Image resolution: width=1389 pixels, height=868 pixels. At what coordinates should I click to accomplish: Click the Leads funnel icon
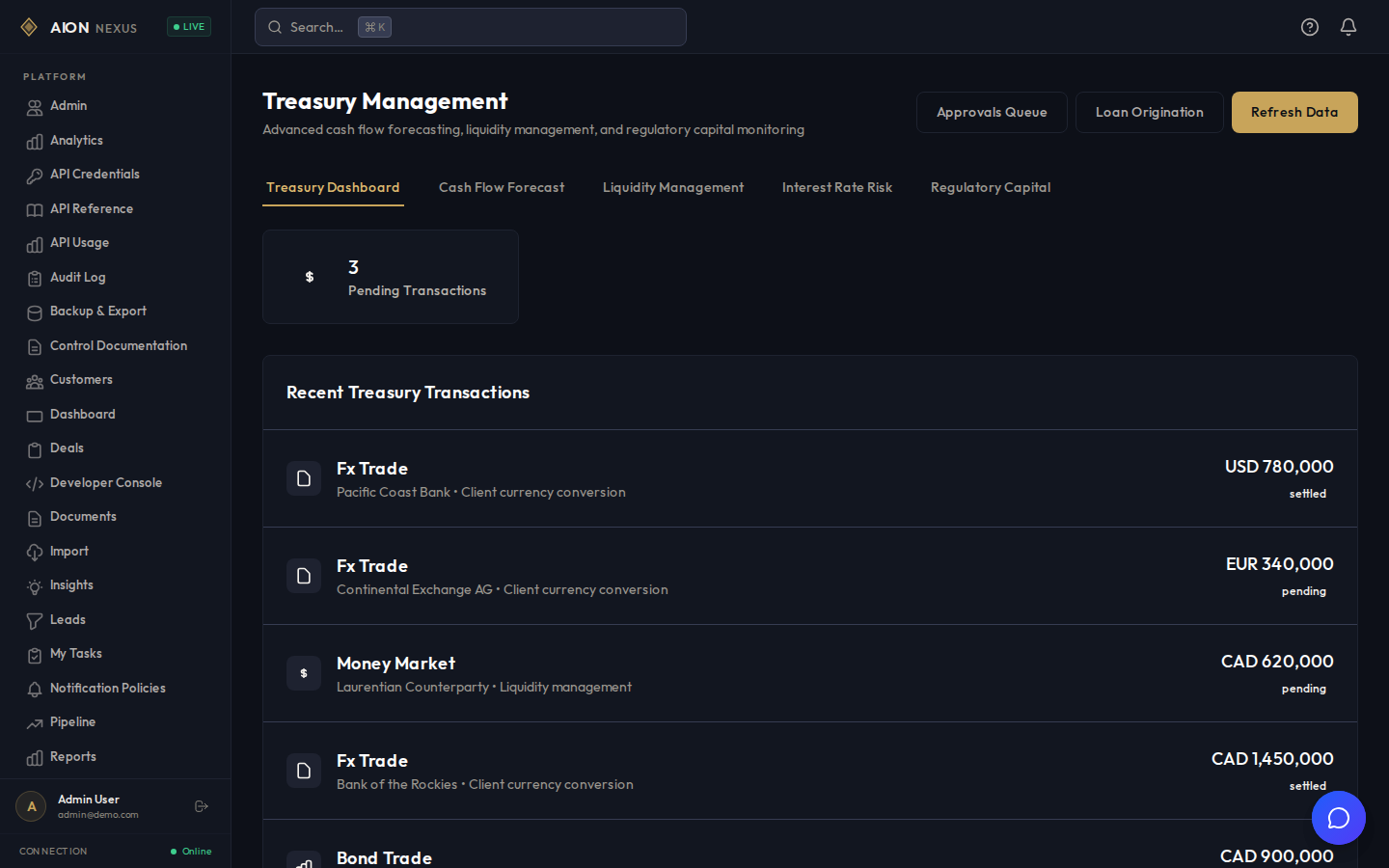coord(35,621)
